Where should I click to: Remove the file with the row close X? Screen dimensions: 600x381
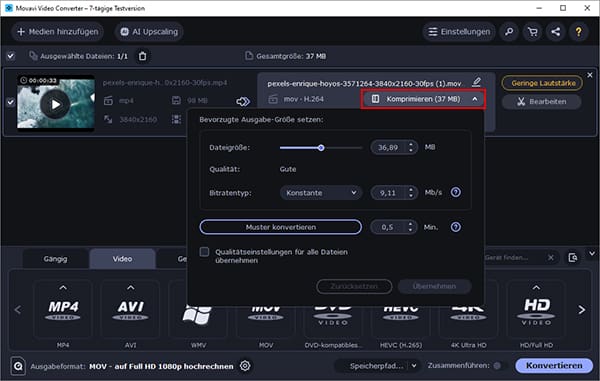pos(590,75)
